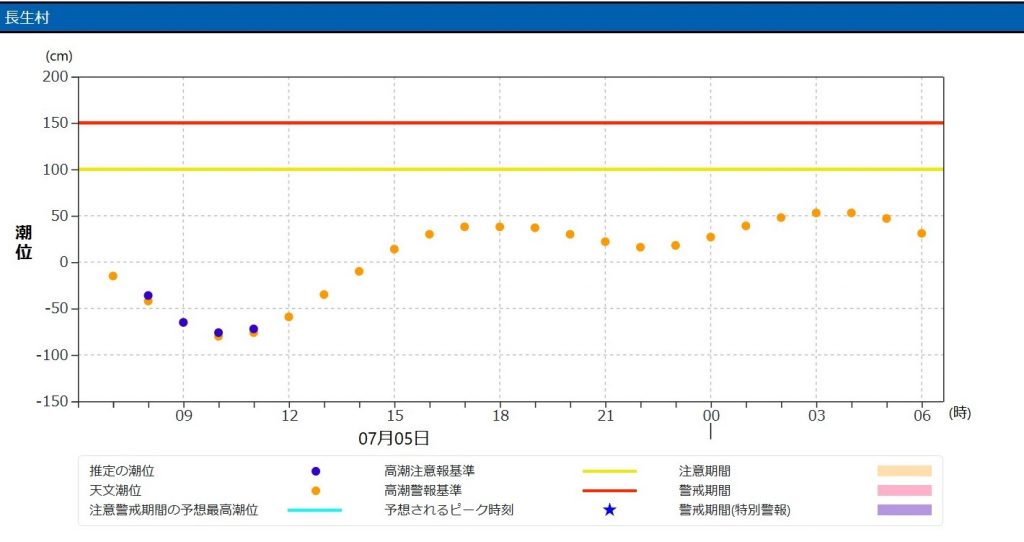
Task: Click the red warning threshold line at 150
Action: click(511, 123)
